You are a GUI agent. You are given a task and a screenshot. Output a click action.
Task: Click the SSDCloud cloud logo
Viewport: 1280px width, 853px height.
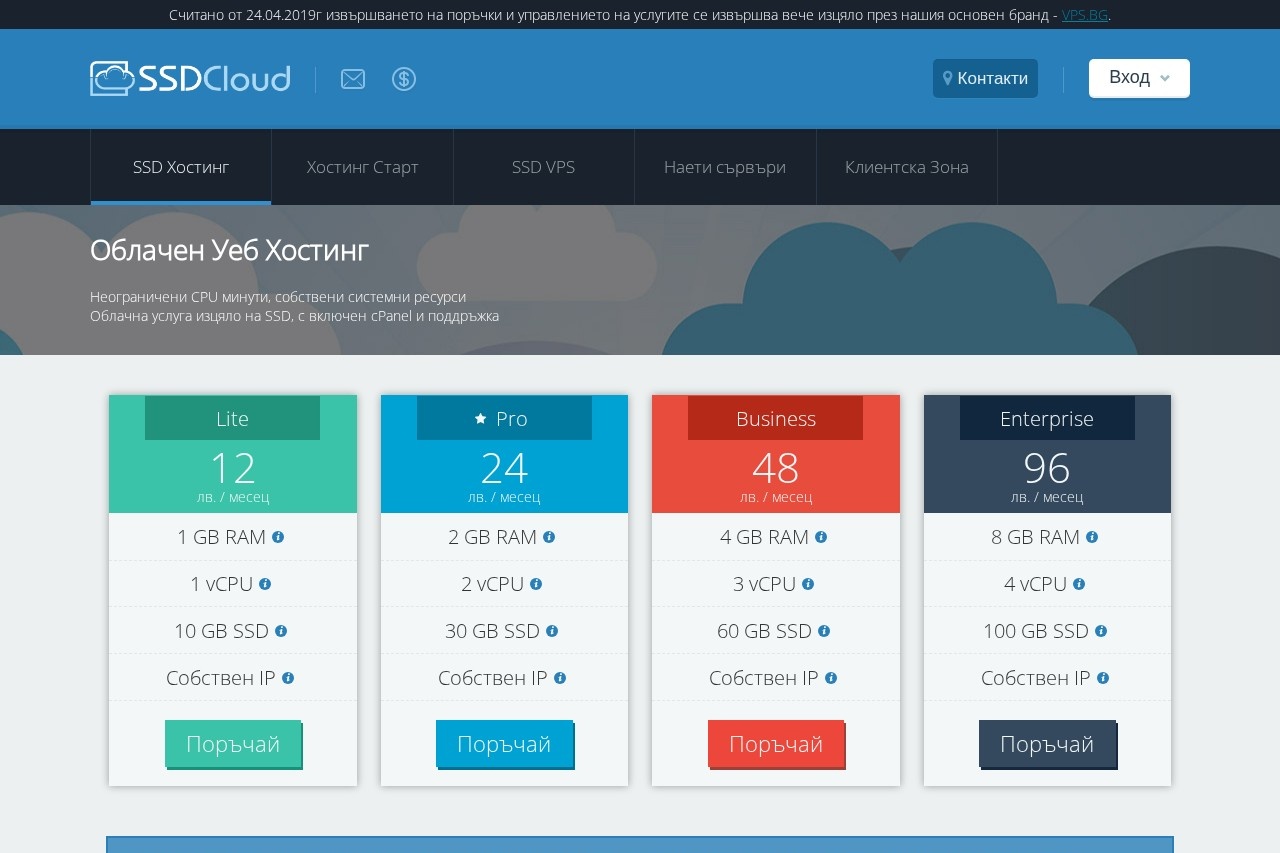pyautogui.click(x=112, y=76)
